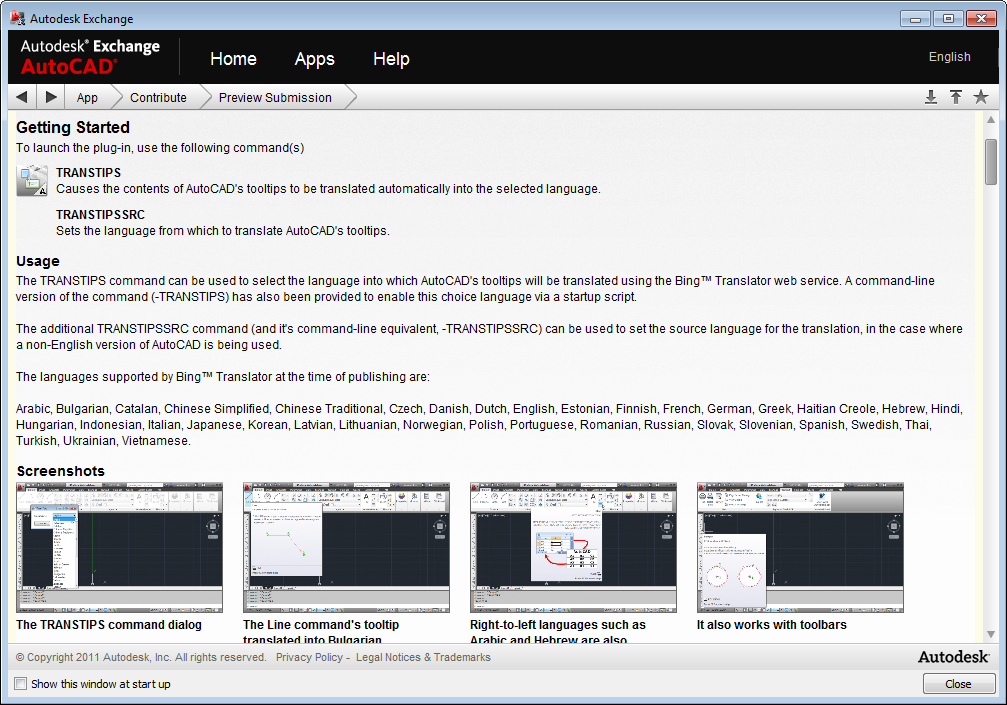Click the back navigation arrow
Screen dimensions: 1007x705
tap(22, 97)
